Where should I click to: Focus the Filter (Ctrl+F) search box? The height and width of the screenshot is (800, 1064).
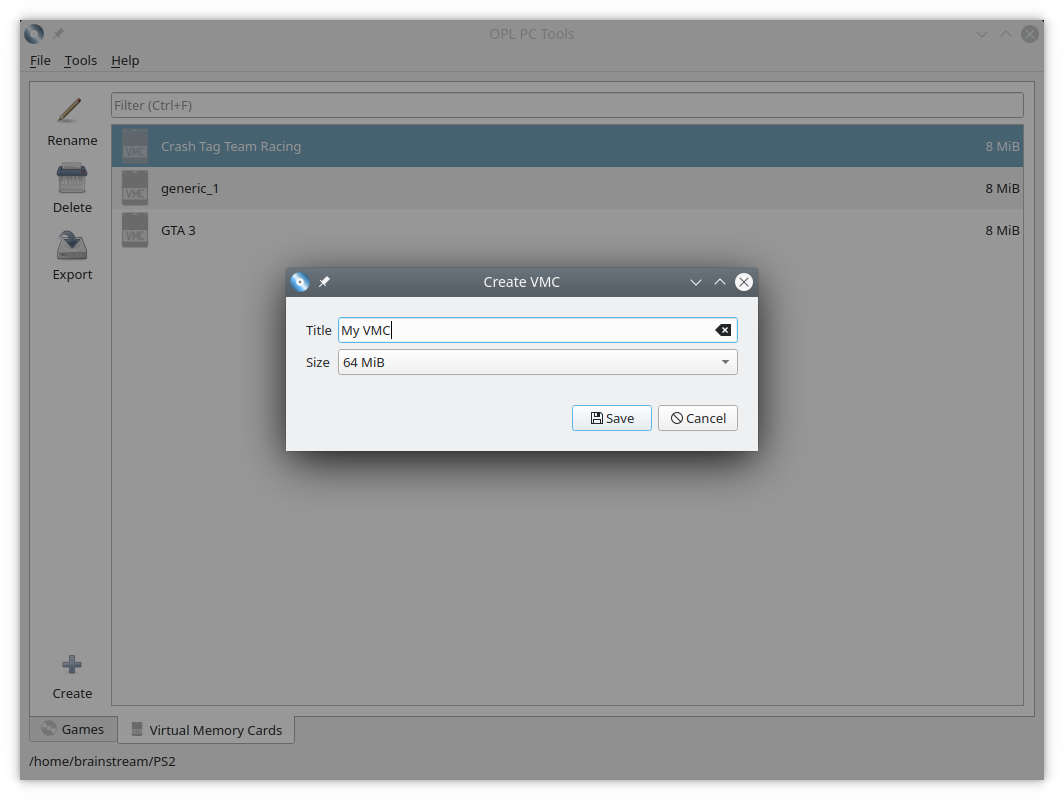(x=567, y=105)
